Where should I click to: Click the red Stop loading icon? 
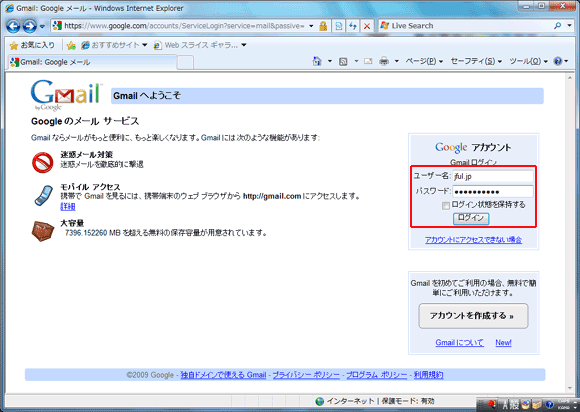367,26
